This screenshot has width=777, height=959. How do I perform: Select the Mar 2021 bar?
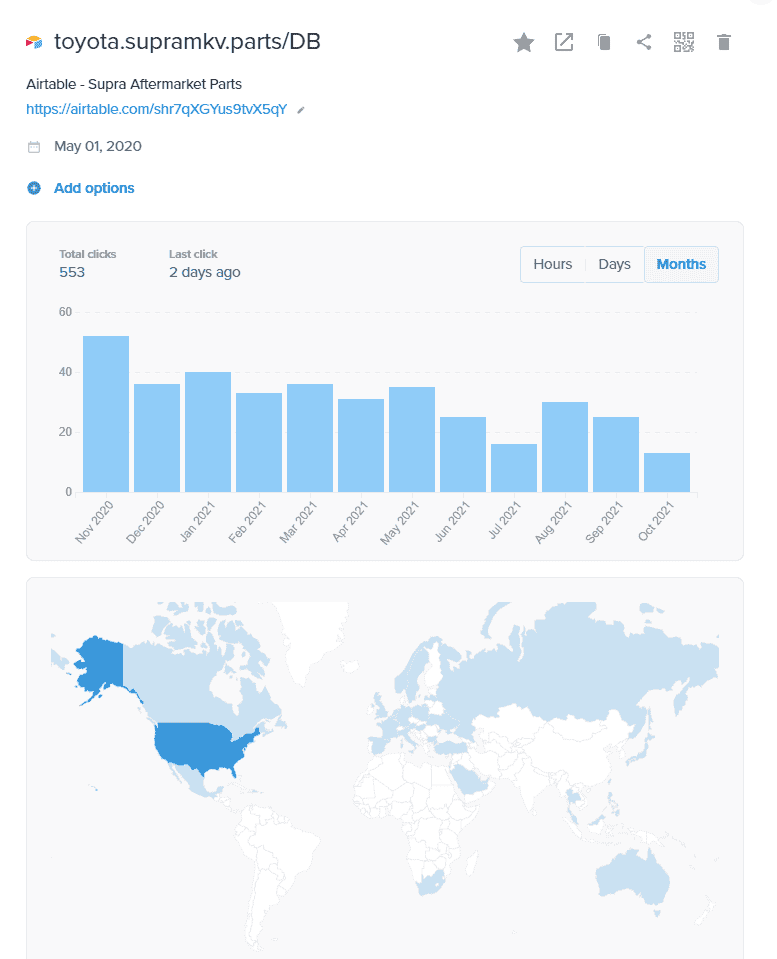click(310, 438)
